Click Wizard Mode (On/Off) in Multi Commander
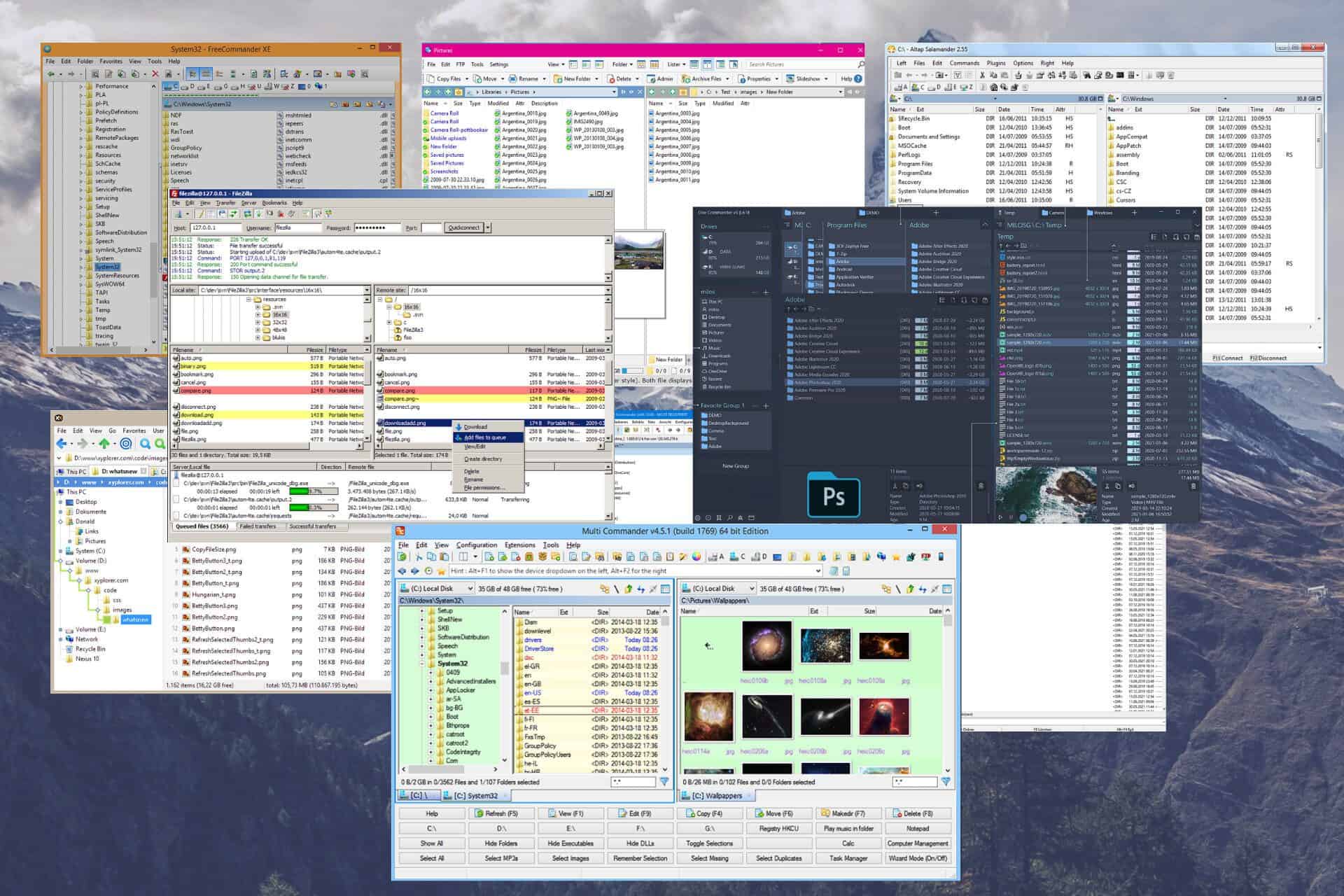The height and width of the screenshot is (896, 1344). [x=918, y=858]
